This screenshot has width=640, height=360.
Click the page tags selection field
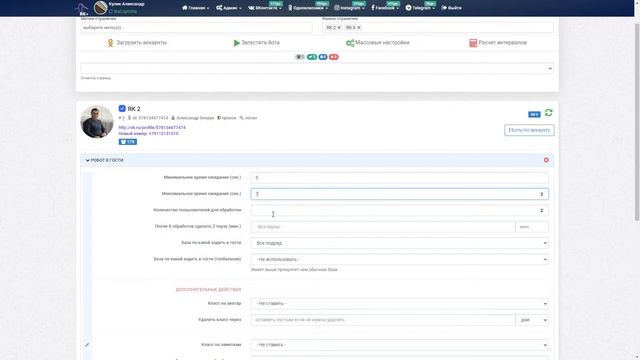[x=196, y=28]
